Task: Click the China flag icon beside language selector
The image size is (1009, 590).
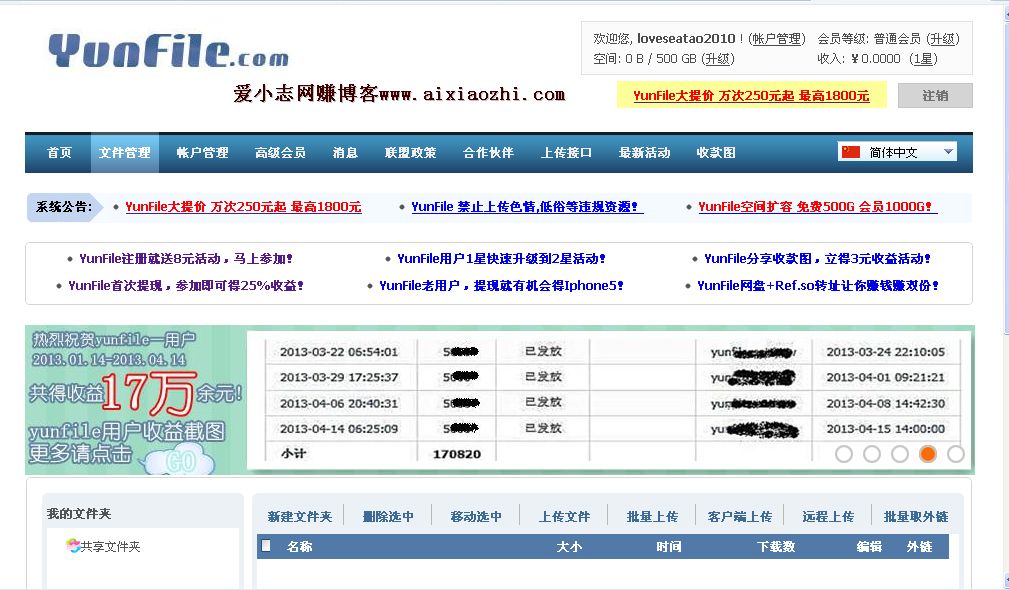Action: [x=851, y=151]
